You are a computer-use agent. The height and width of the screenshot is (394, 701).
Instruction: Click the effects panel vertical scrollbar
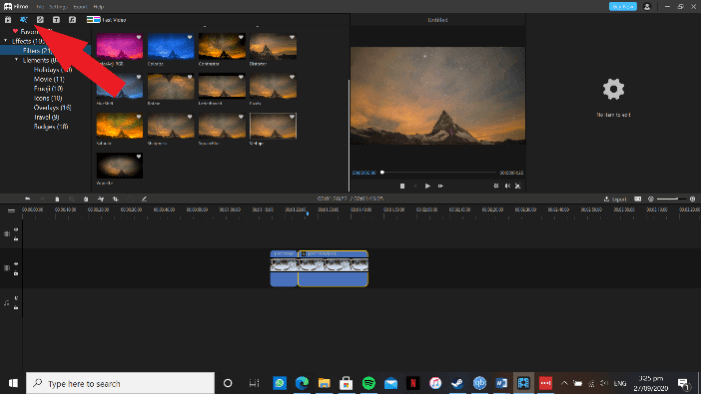pos(349,135)
